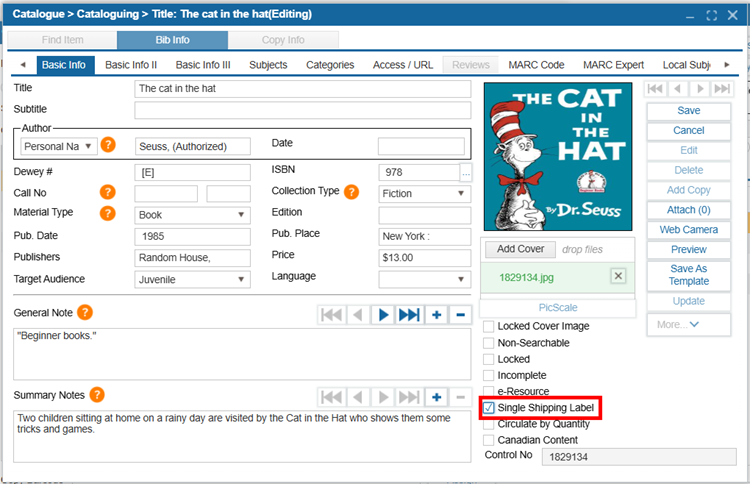Uncheck Single Shipping Label checkbox
Viewport: 750px width, 484px height.
tap(488, 408)
